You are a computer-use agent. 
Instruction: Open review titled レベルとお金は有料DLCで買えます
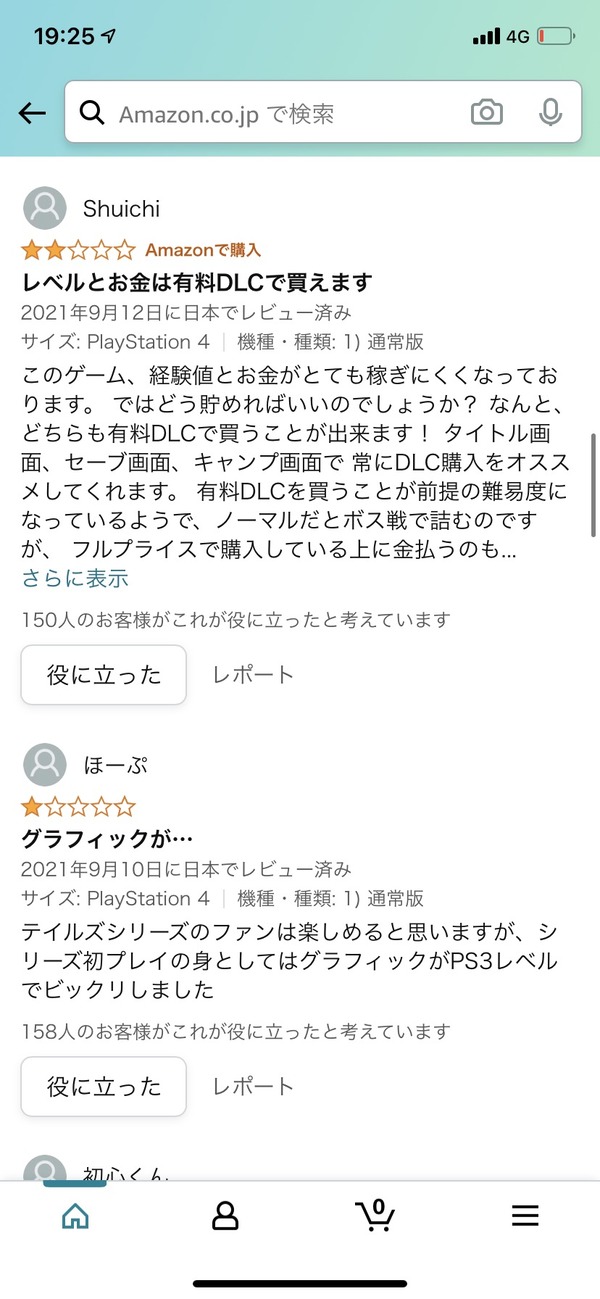(197, 282)
